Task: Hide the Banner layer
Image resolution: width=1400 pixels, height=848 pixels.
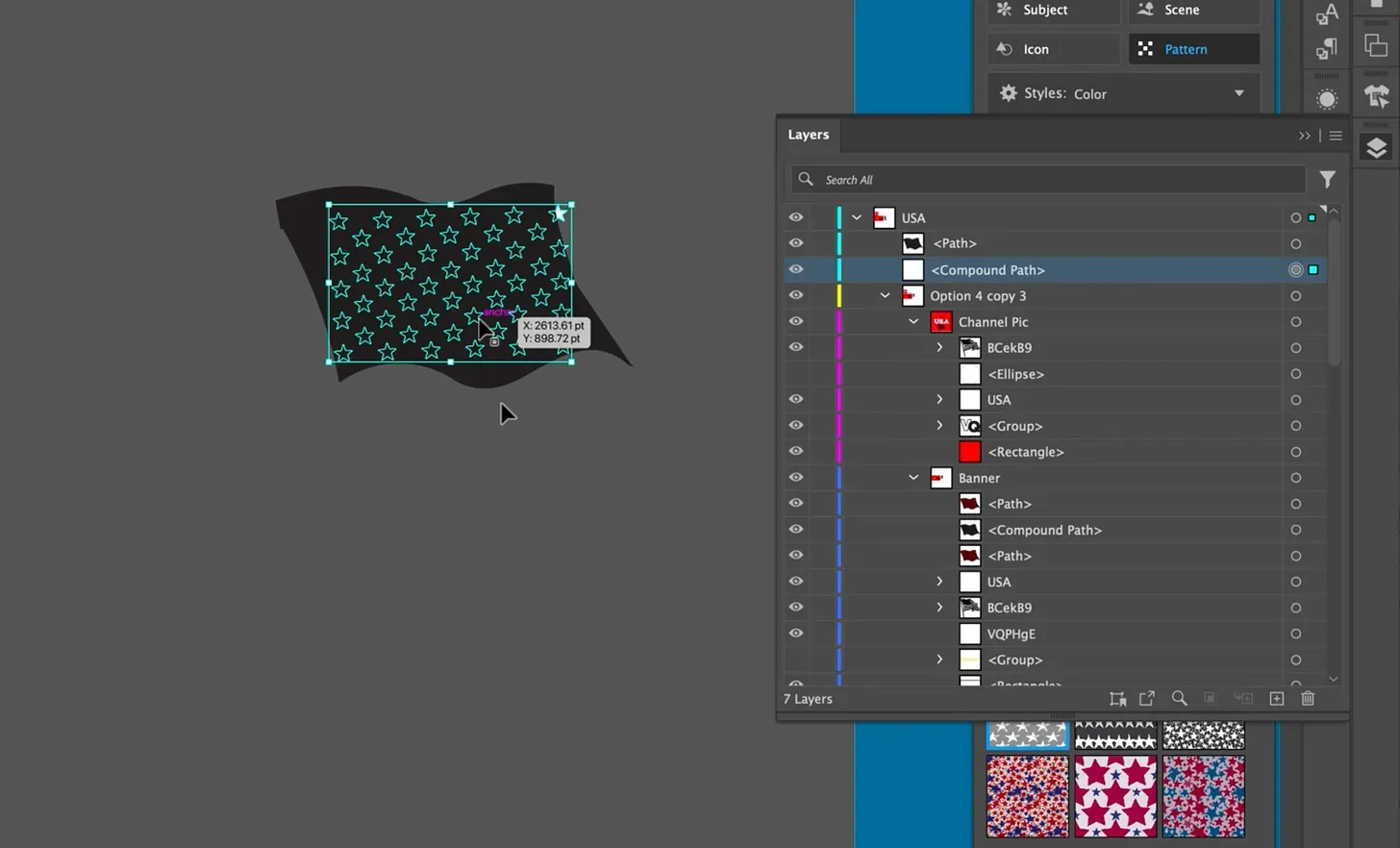Action: pos(795,477)
